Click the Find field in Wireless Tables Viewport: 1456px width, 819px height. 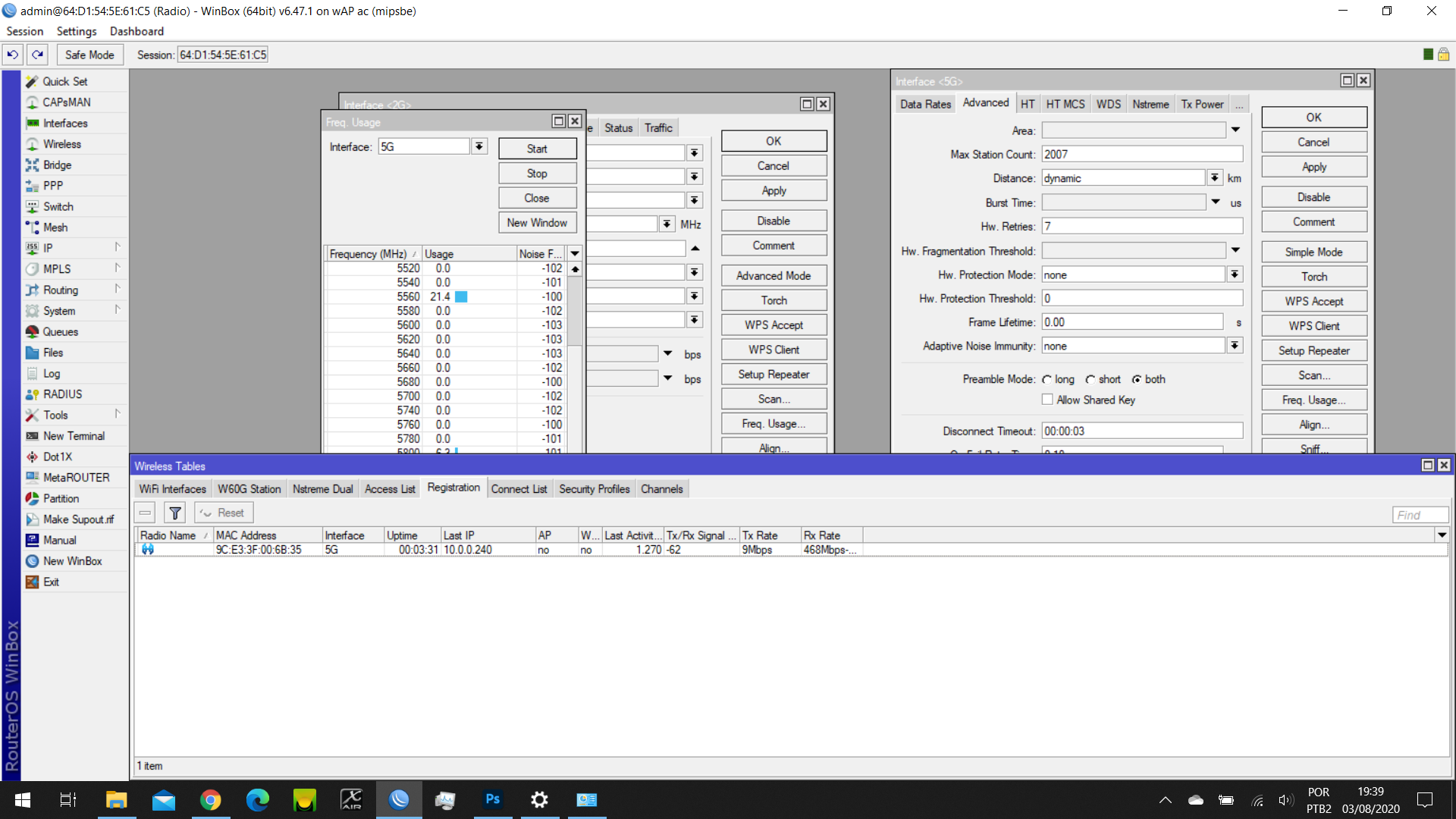tap(1420, 515)
